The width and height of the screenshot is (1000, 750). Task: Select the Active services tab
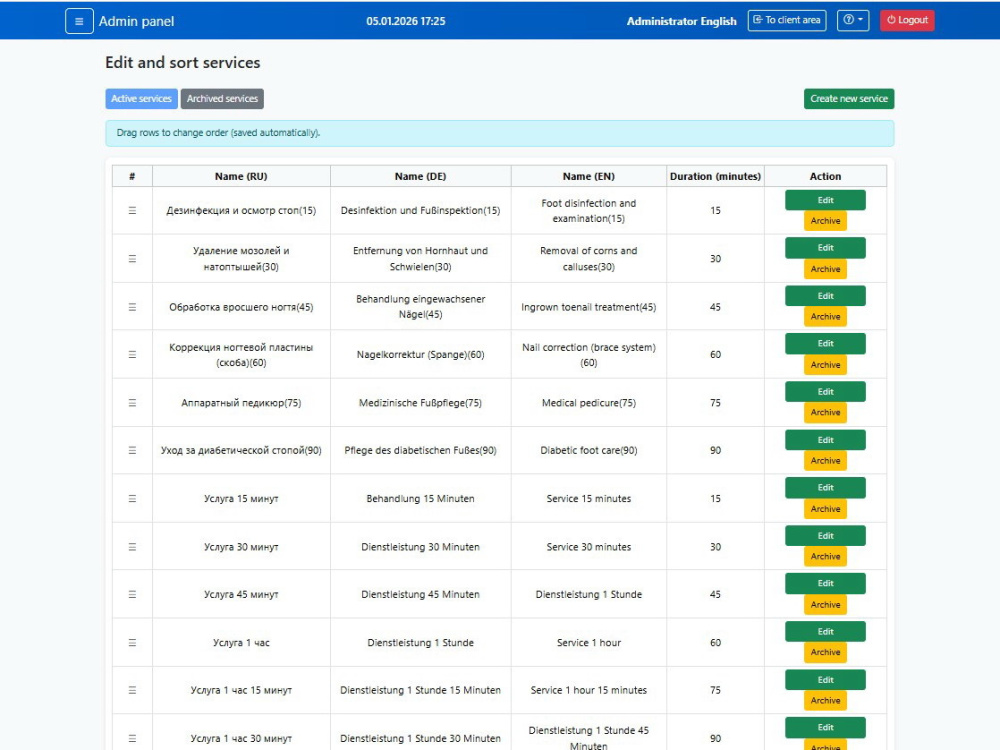(141, 99)
